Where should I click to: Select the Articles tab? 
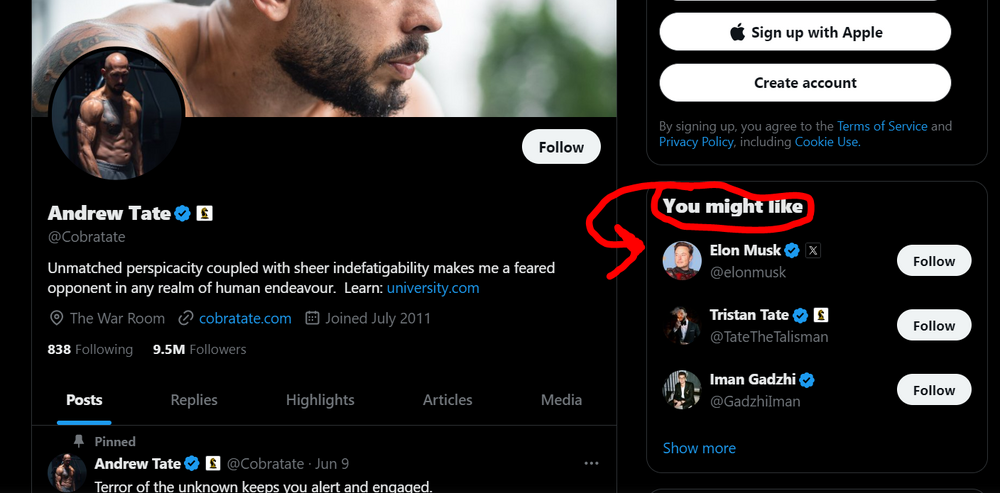[447, 400]
